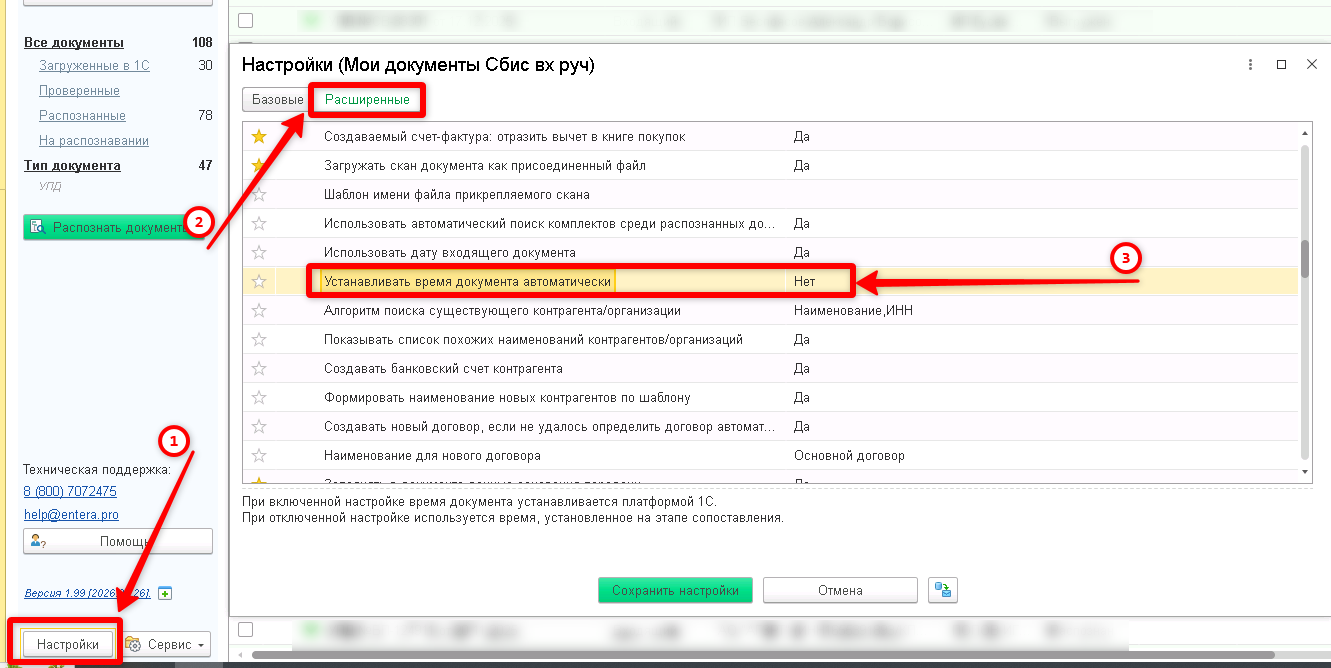Open the Настройки button in sidebar
This screenshot has height=668, width=1331.
[x=68, y=644]
